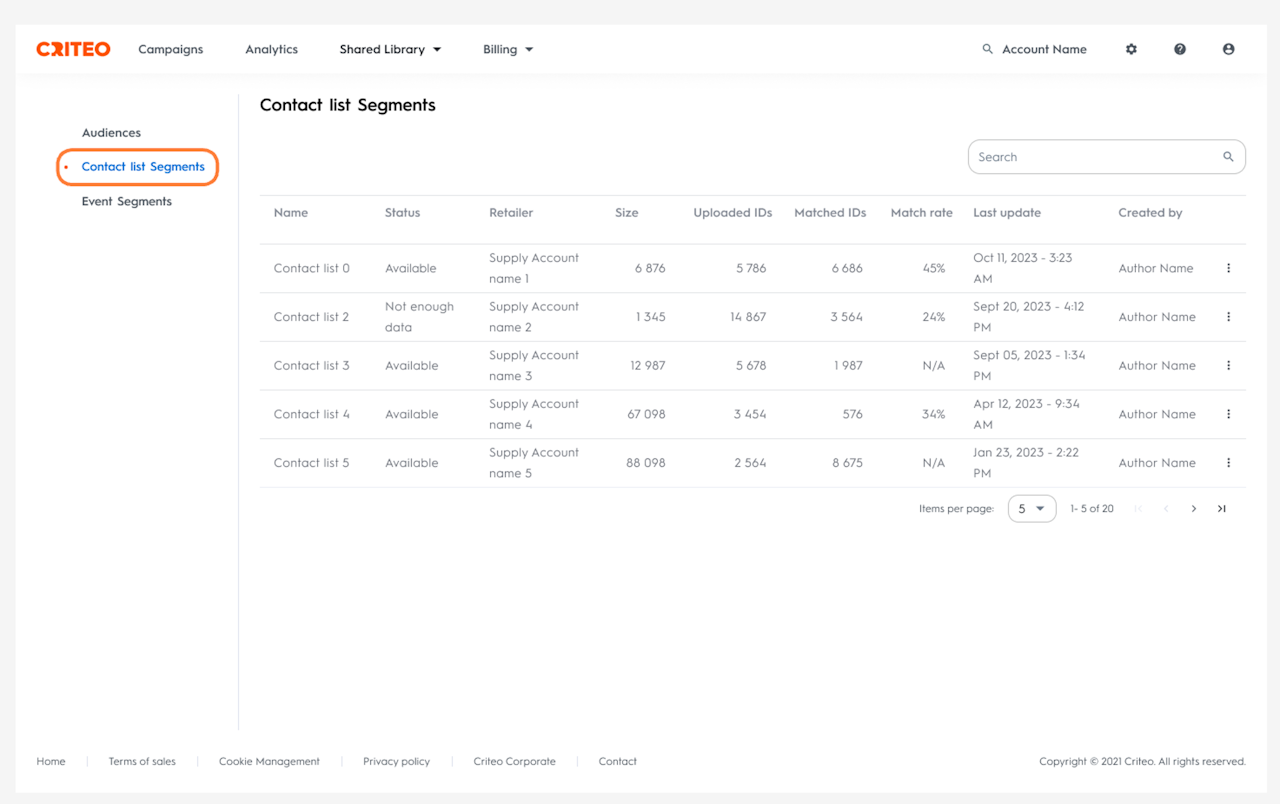Expand the Shared Library dropdown
Viewport: 1280px width, 804px height.
coord(390,49)
